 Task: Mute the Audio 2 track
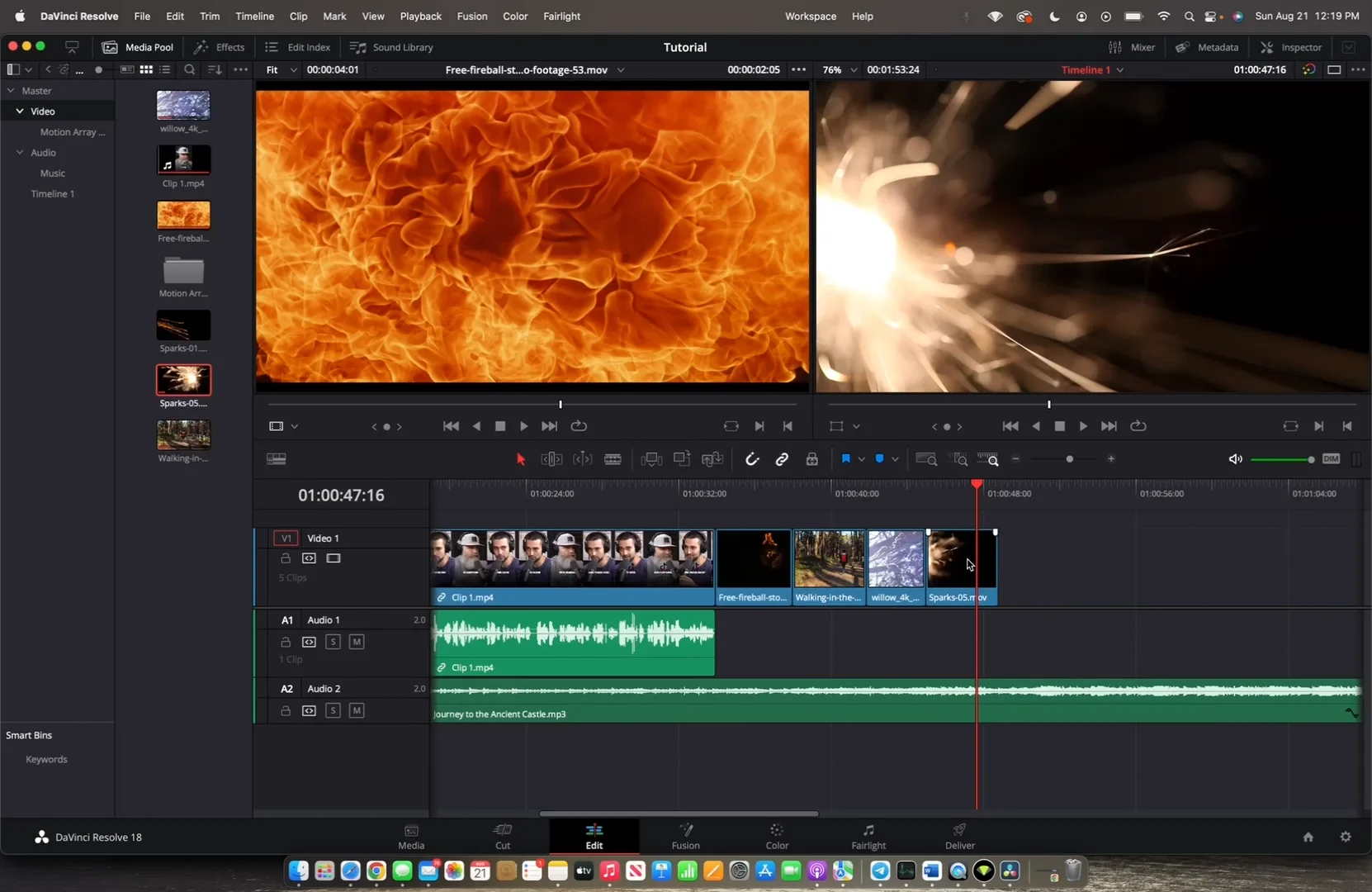point(356,709)
